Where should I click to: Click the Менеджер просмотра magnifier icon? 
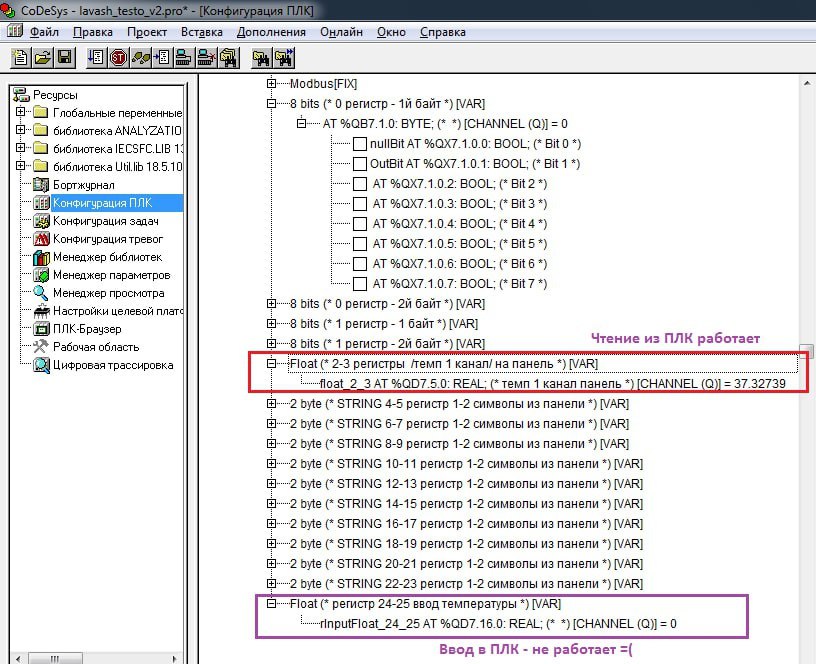tap(41, 293)
